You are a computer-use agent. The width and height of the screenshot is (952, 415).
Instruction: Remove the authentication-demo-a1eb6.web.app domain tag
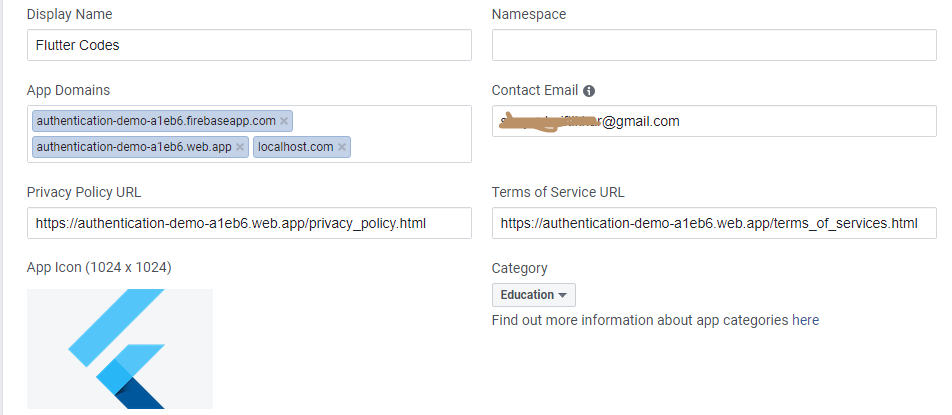(x=240, y=147)
